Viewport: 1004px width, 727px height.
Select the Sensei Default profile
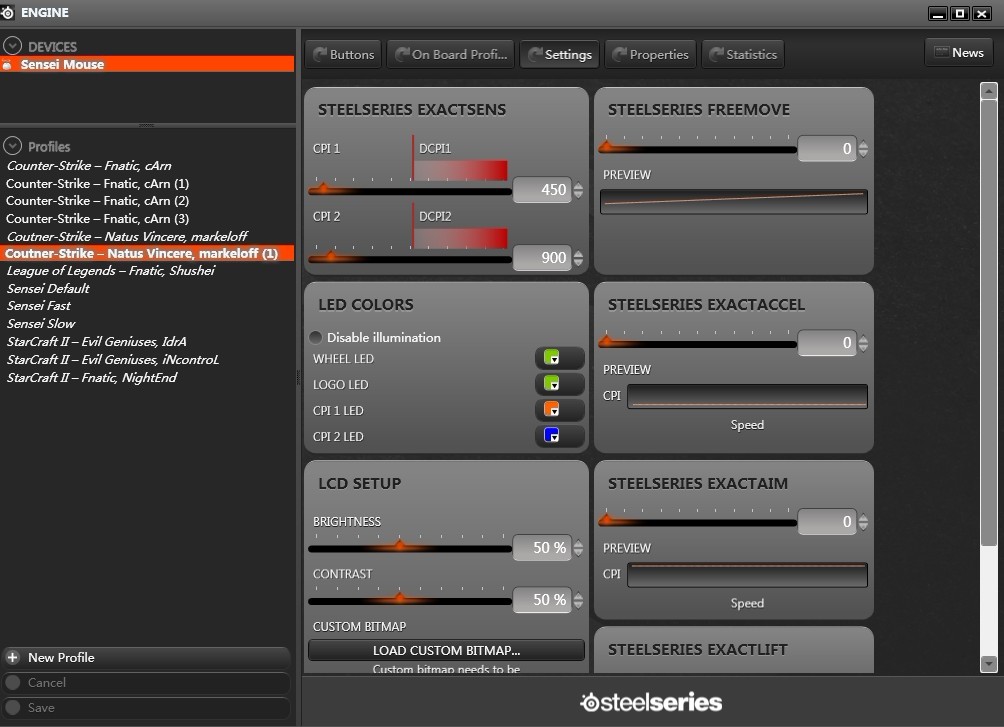pos(48,288)
